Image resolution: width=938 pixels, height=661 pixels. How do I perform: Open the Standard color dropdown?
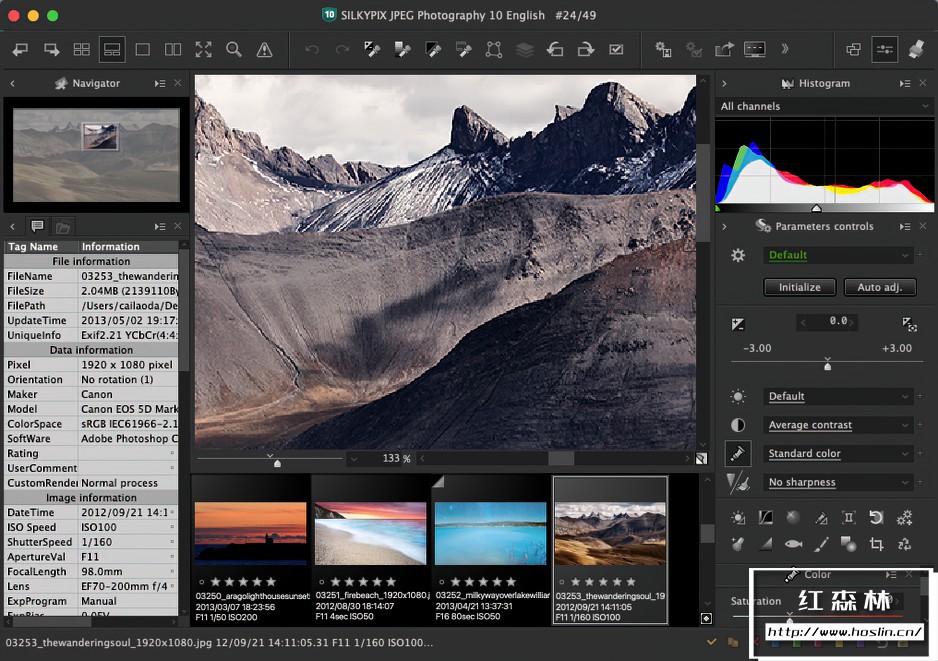[837, 454]
